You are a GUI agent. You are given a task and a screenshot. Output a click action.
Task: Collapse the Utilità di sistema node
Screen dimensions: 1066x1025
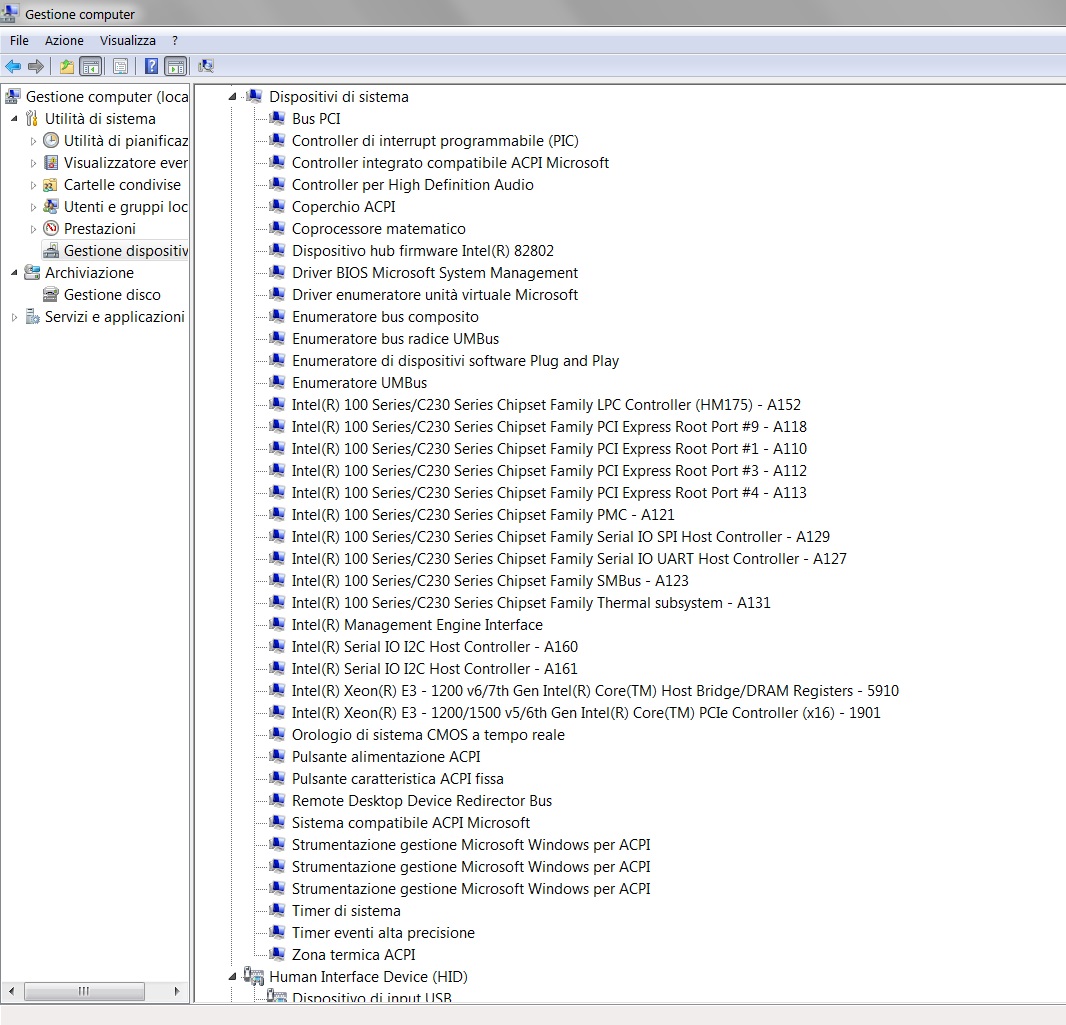(x=14, y=119)
